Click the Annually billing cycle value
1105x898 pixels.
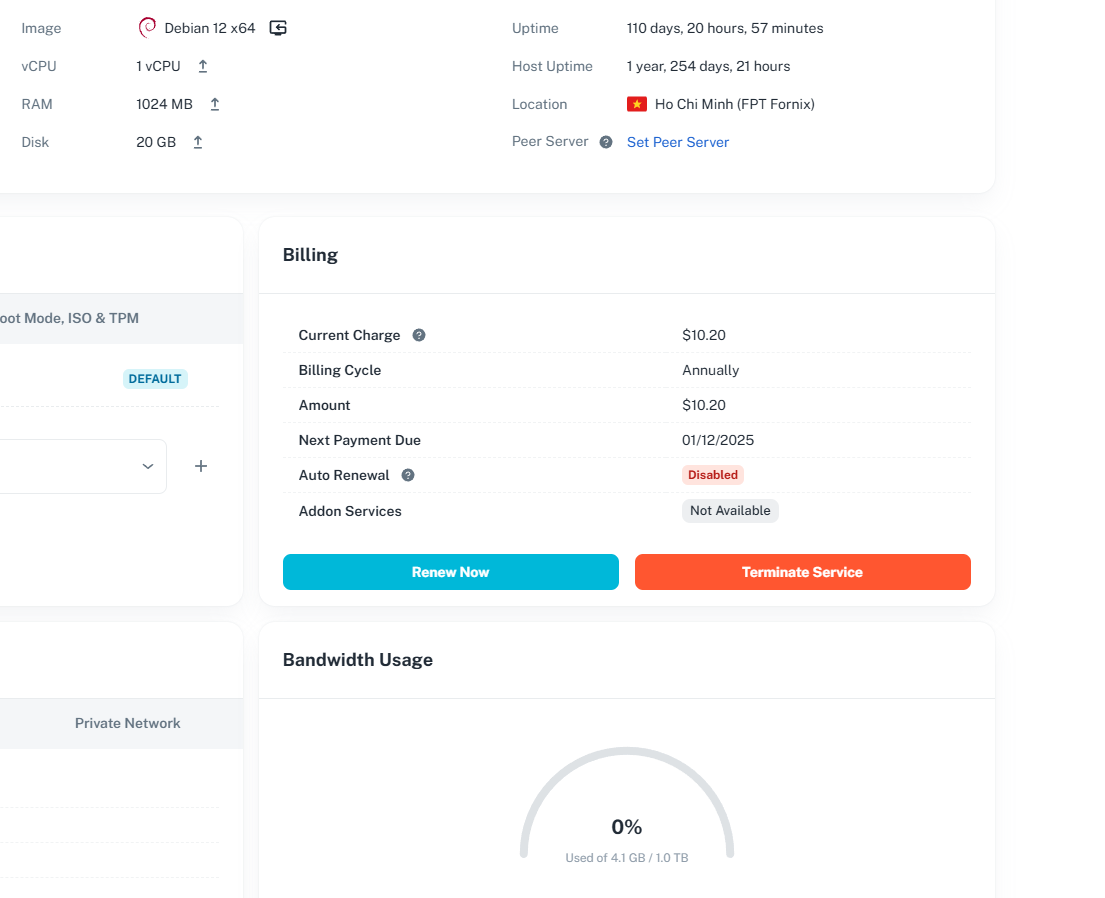pyautogui.click(x=710, y=370)
